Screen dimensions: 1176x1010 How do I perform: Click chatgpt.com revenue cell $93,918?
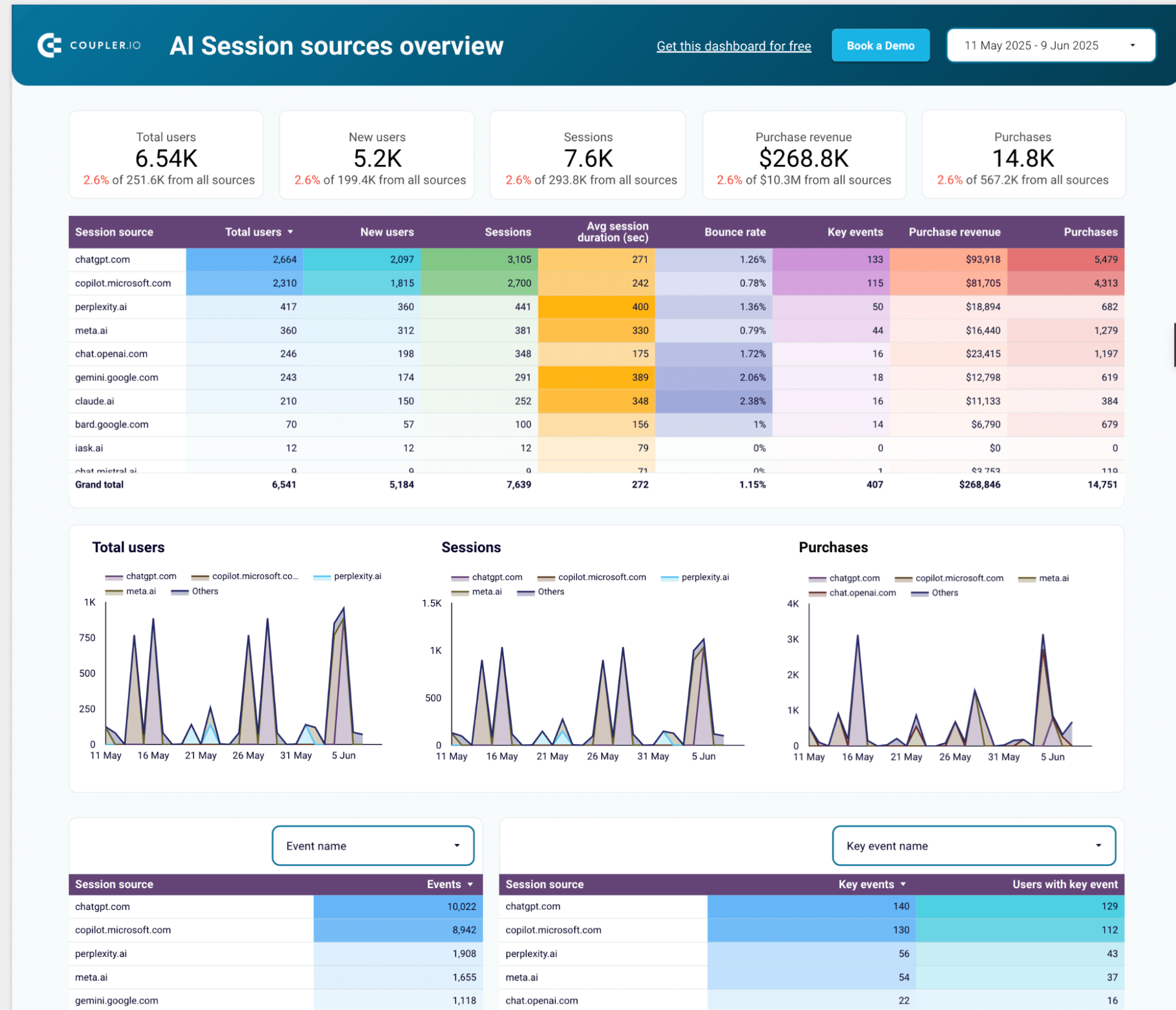948,260
